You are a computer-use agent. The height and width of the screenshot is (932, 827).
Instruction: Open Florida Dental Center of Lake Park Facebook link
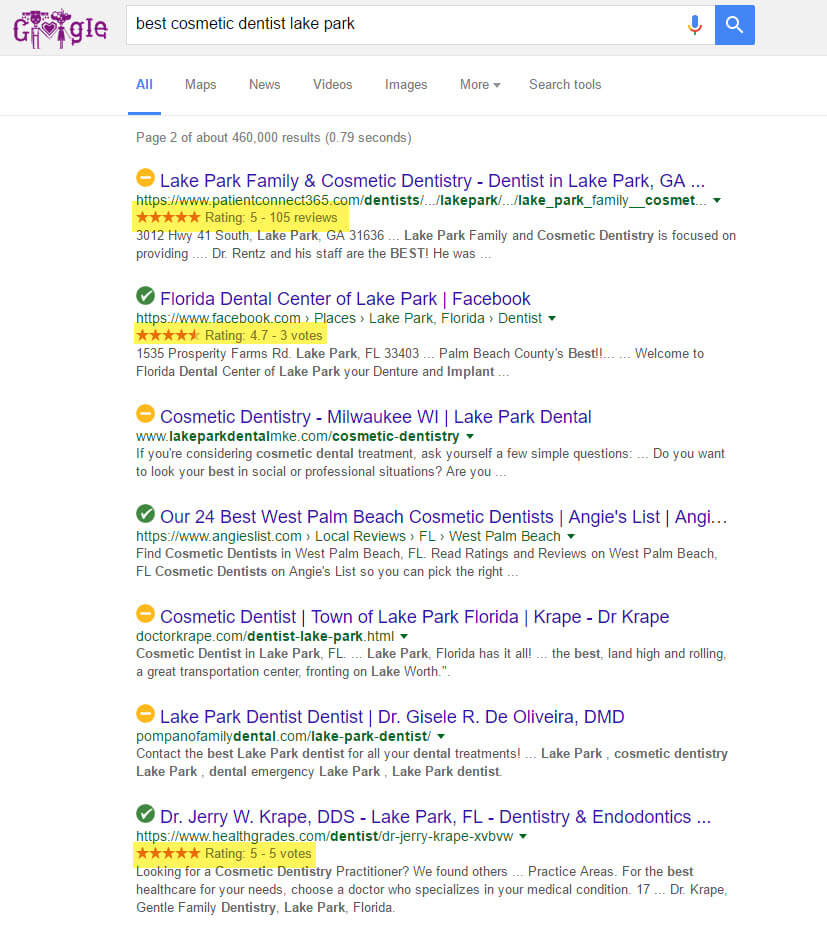click(x=345, y=298)
